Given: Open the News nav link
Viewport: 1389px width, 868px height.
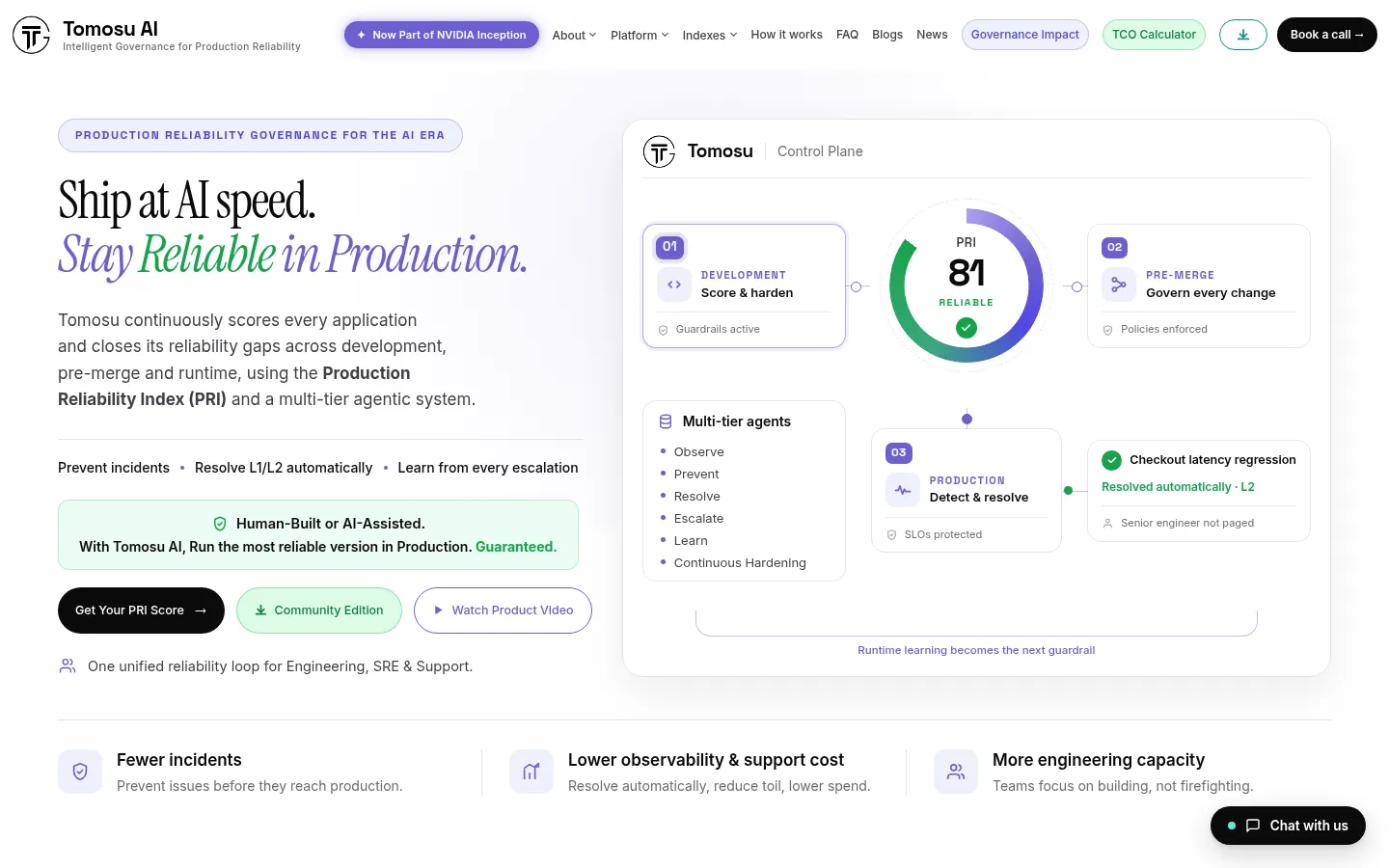Looking at the screenshot, I should coord(932,35).
